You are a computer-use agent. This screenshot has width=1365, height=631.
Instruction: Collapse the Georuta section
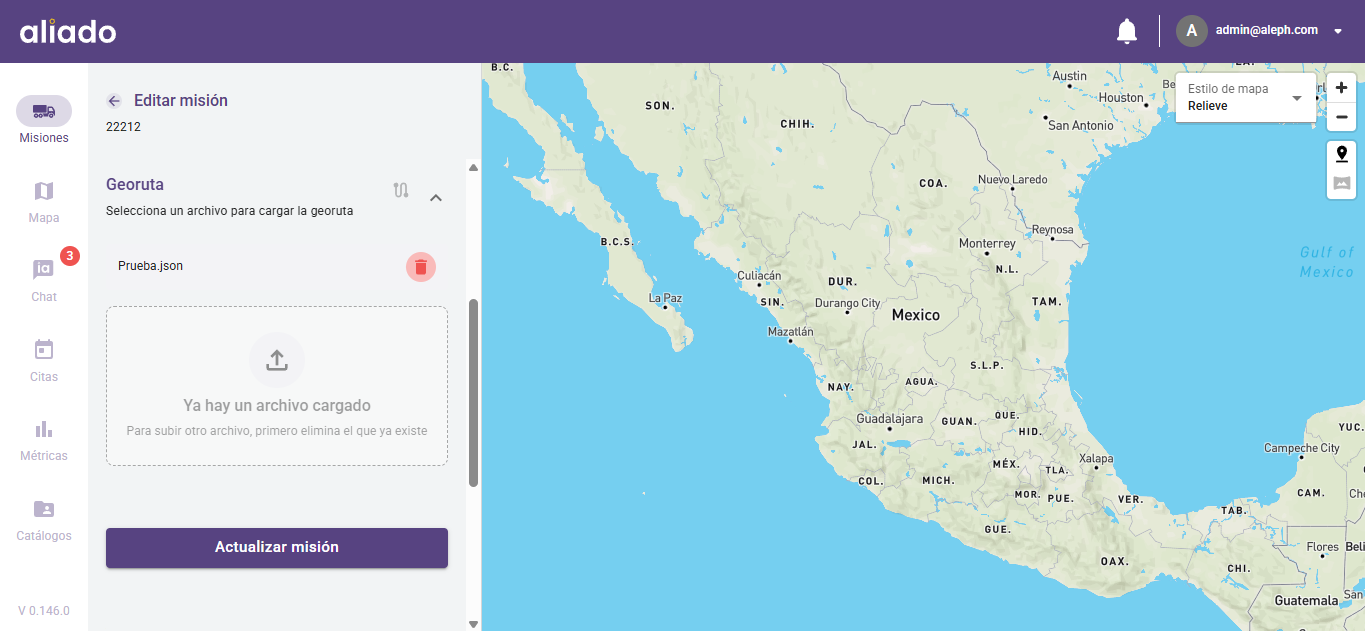[x=436, y=198]
